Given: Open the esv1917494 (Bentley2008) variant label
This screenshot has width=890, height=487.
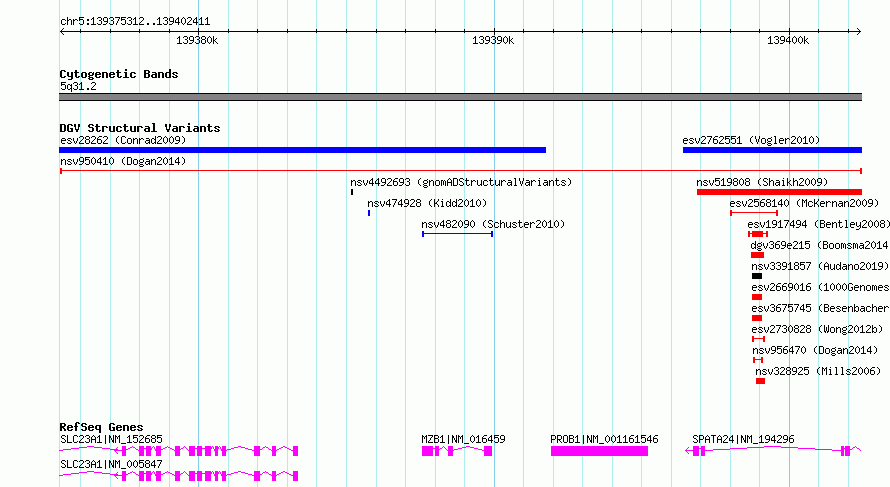Looking at the screenshot, I should tap(818, 224).
